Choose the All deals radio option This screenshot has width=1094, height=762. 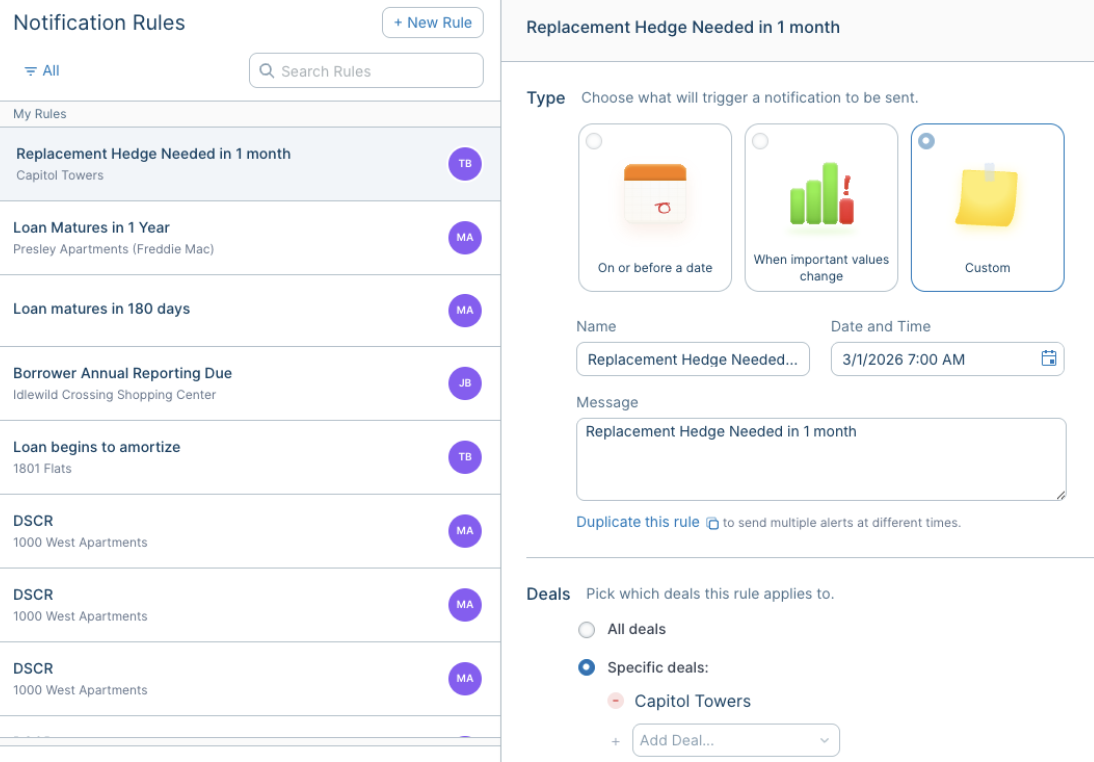pos(587,630)
